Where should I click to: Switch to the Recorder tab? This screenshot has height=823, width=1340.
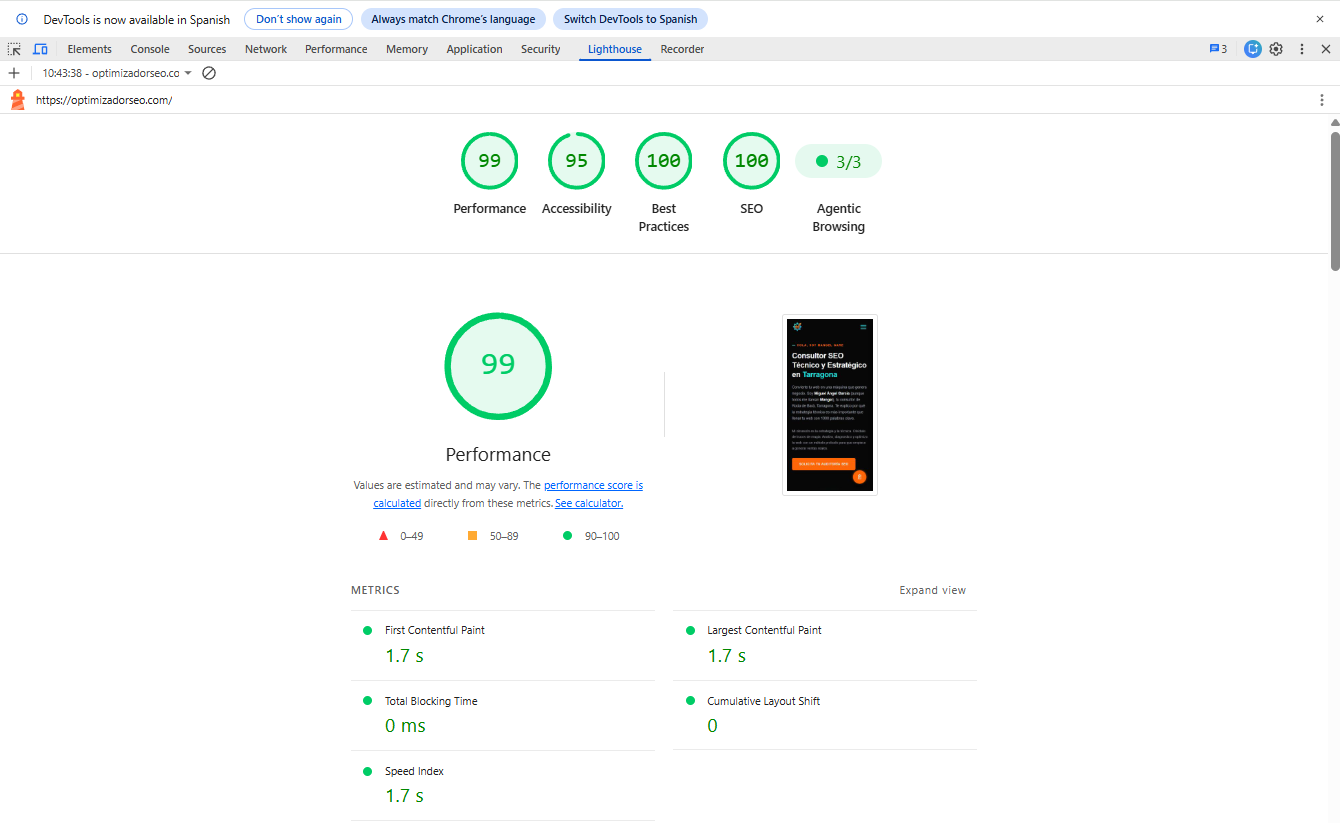point(682,49)
